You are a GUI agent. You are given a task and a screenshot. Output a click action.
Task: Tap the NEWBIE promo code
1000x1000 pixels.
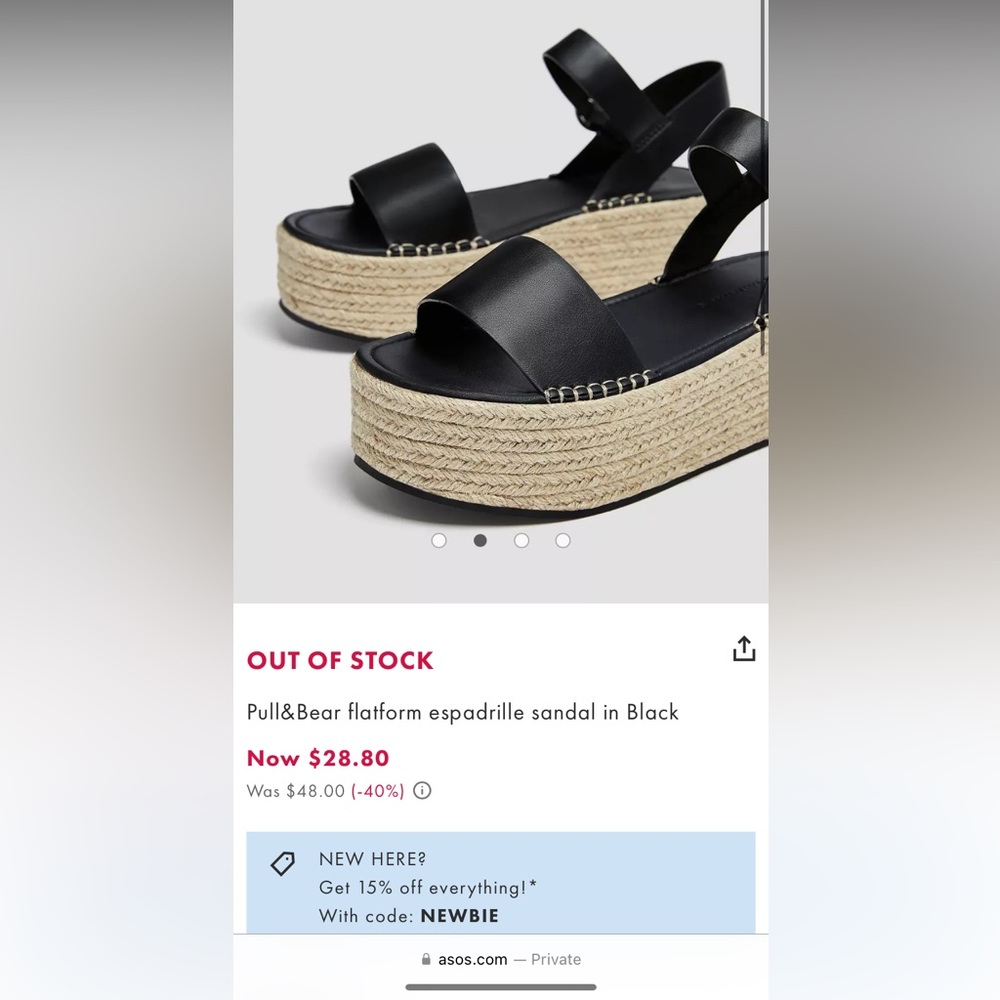coord(460,915)
